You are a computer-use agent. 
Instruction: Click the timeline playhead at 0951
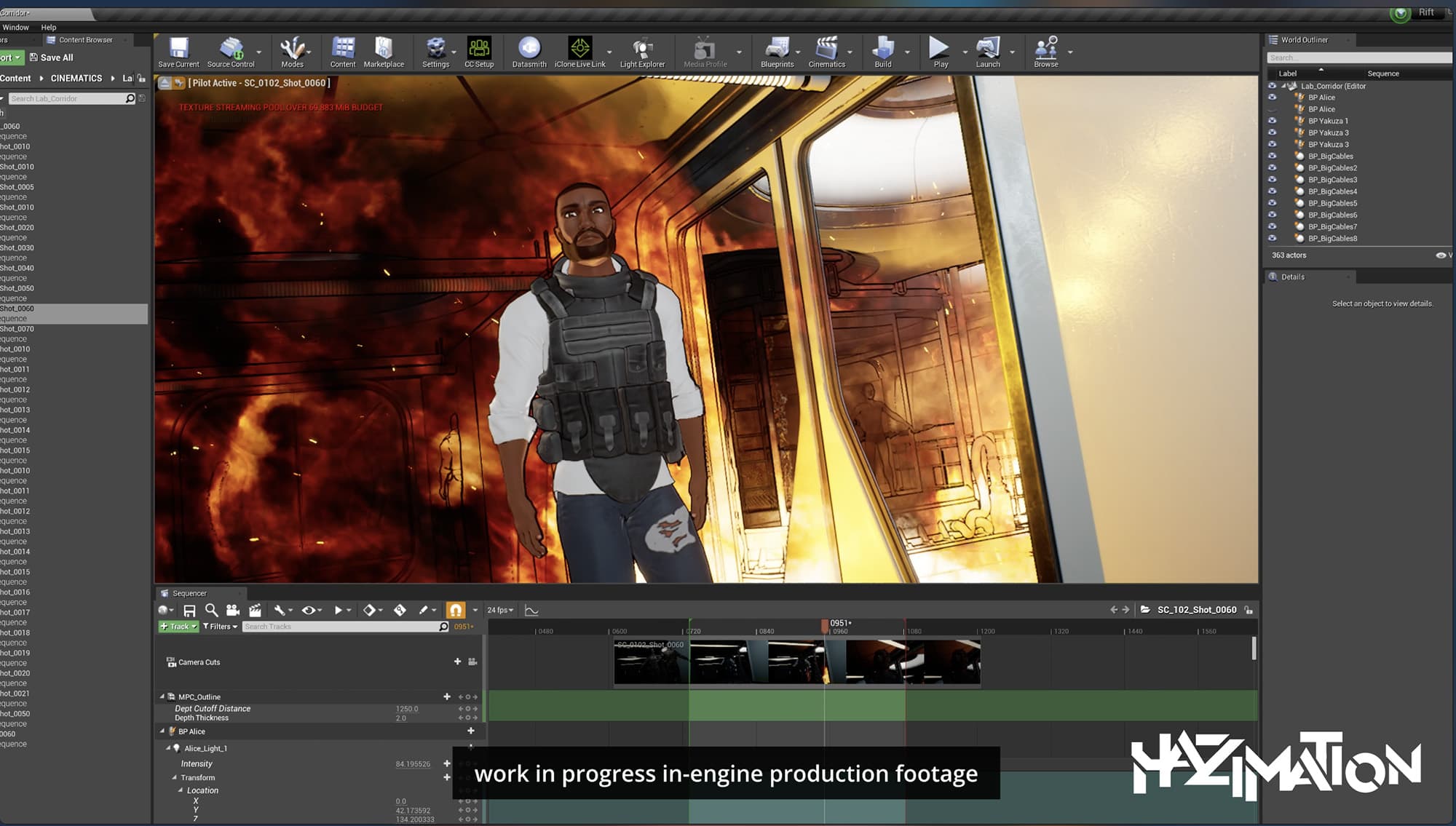(x=825, y=625)
